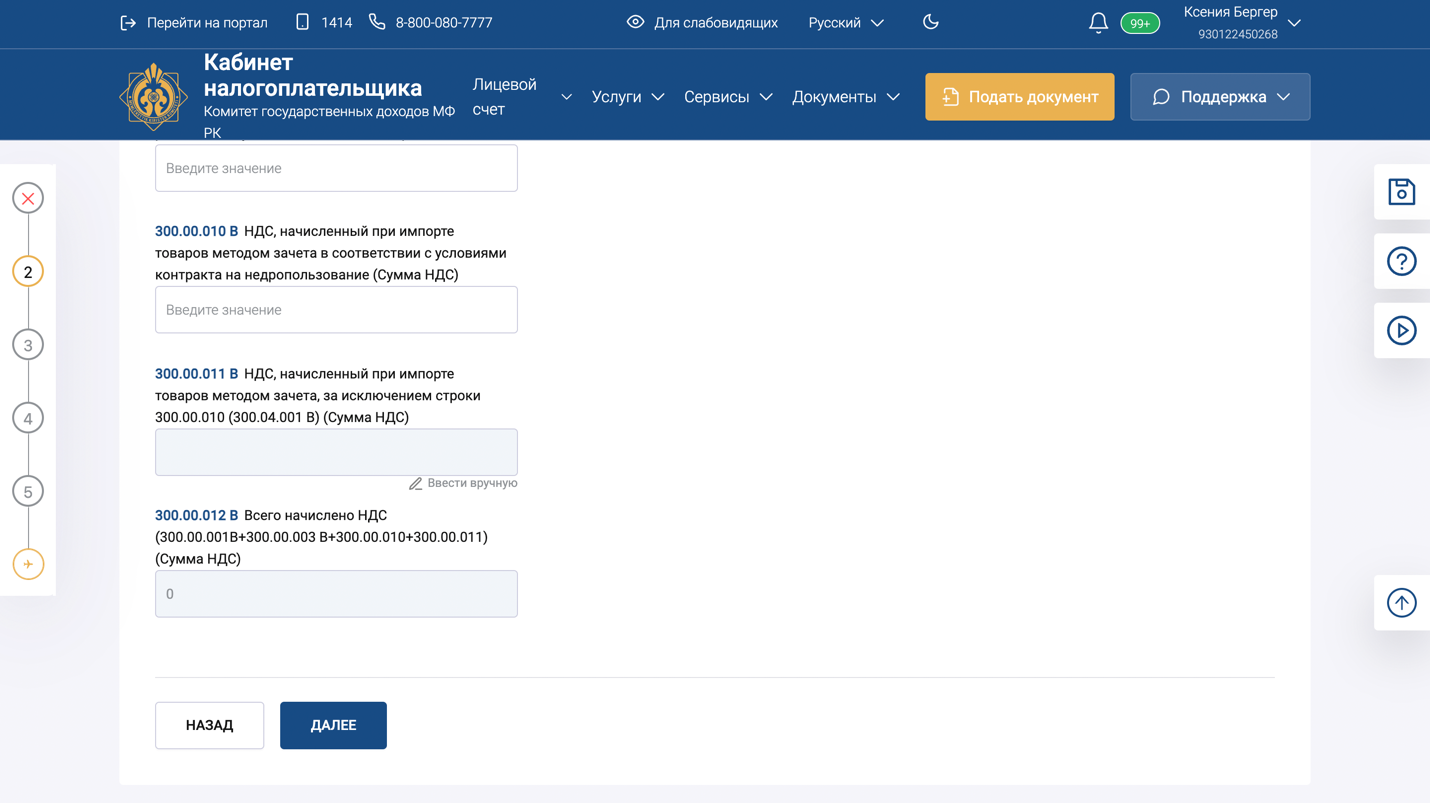The width and height of the screenshot is (1430, 803).
Task: Click the scroll-to-top arrow icon
Action: click(1401, 603)
